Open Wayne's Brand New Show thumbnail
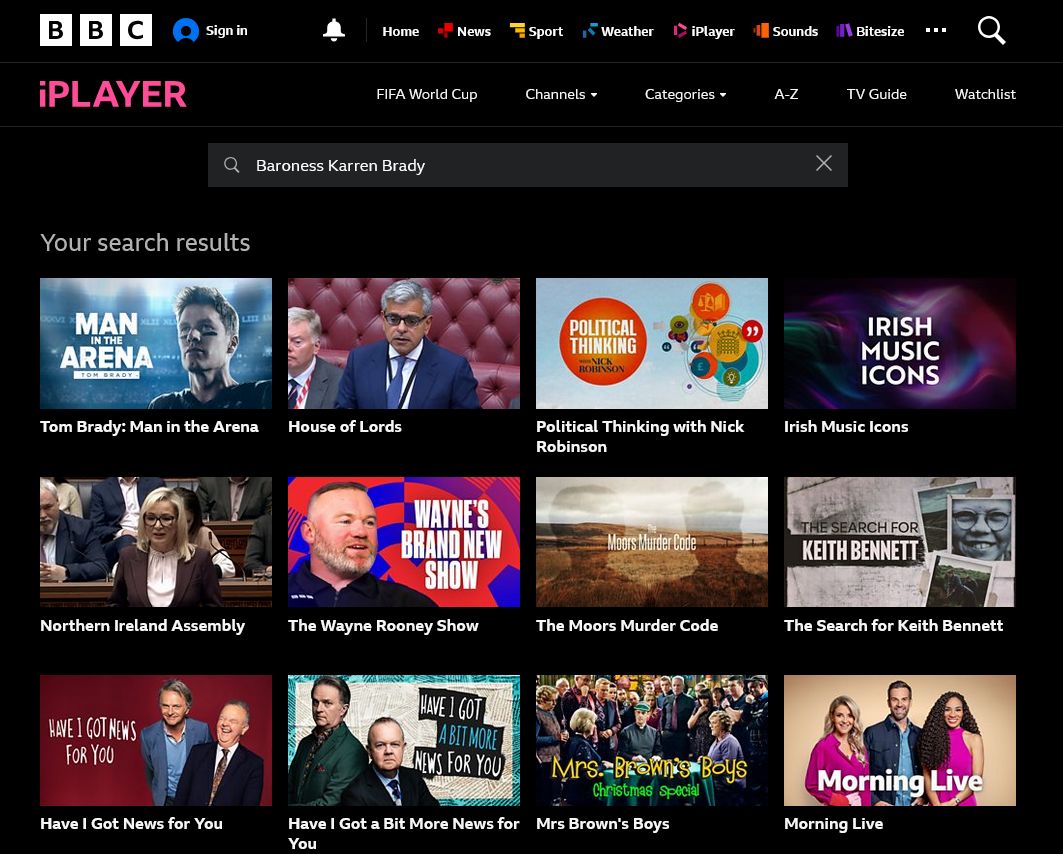Viewport: 1063px width, 854px height. click(404, 542)
